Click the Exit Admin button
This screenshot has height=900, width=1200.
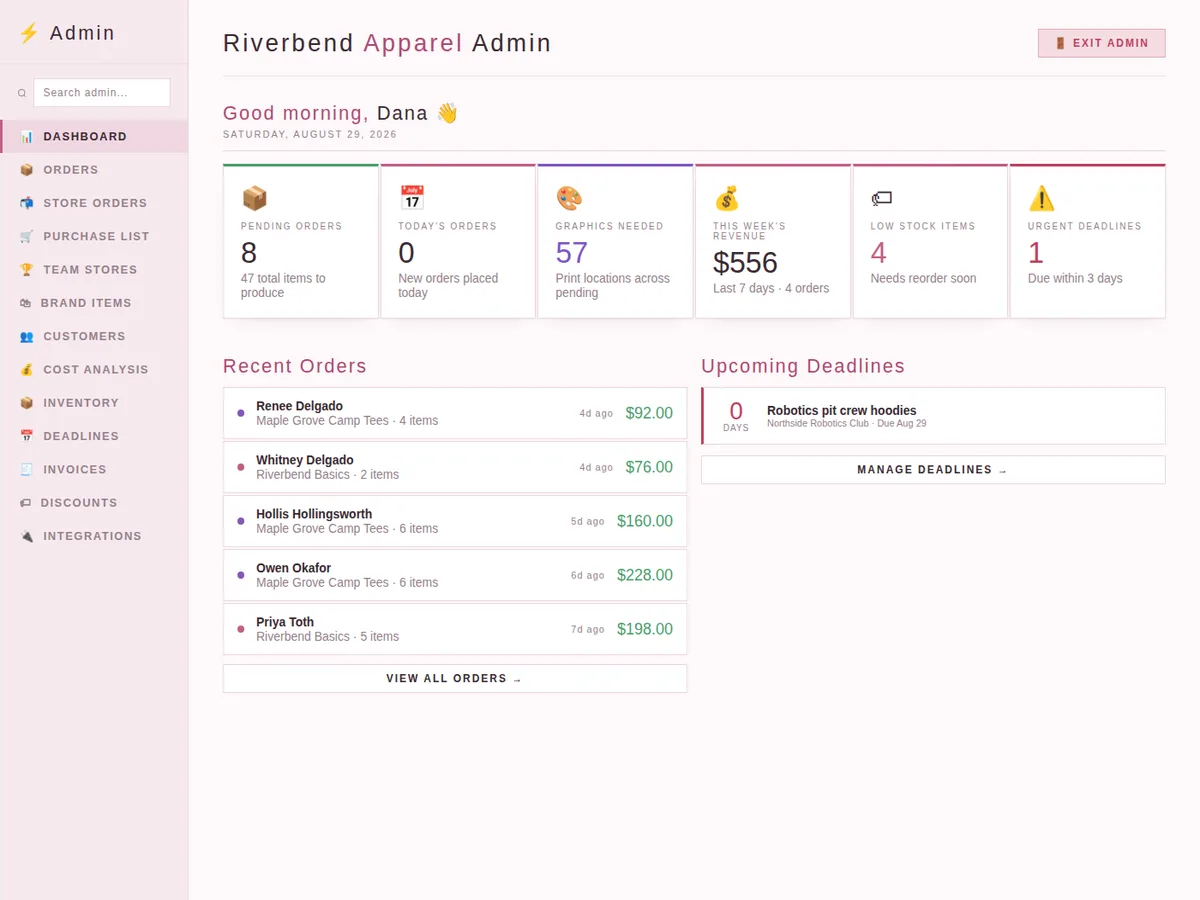tap(1102, 43)
